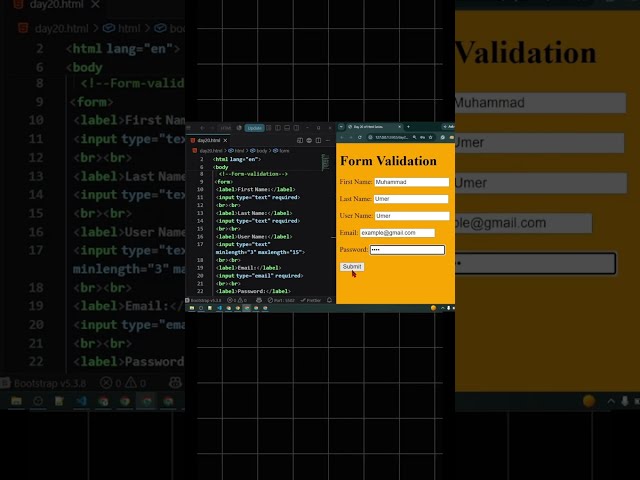The image size is (640, 480).
Task: Close the Day 20 browser tab
Action: [400, 127]
